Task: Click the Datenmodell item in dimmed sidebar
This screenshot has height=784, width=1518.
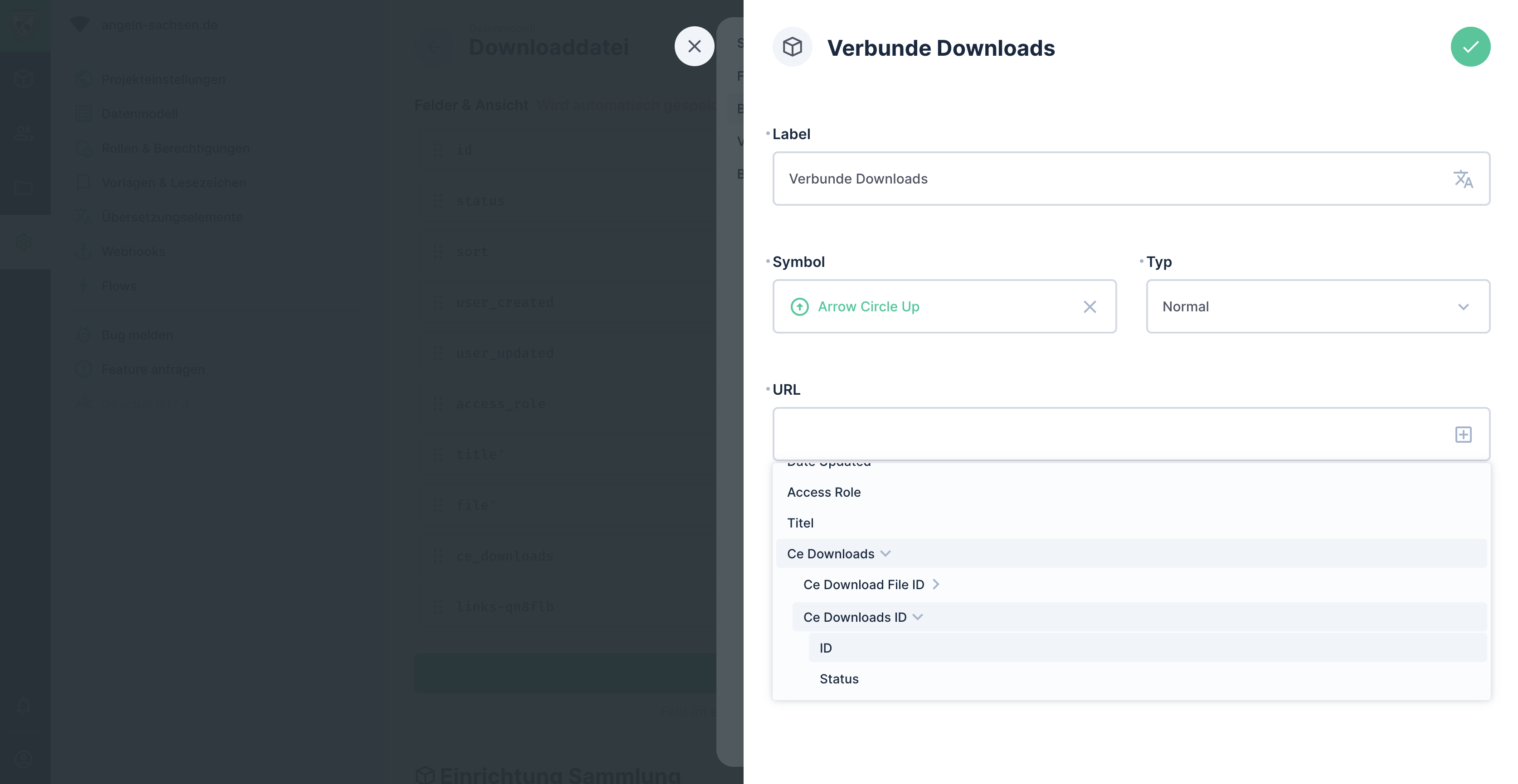Action: click(139, 114)
